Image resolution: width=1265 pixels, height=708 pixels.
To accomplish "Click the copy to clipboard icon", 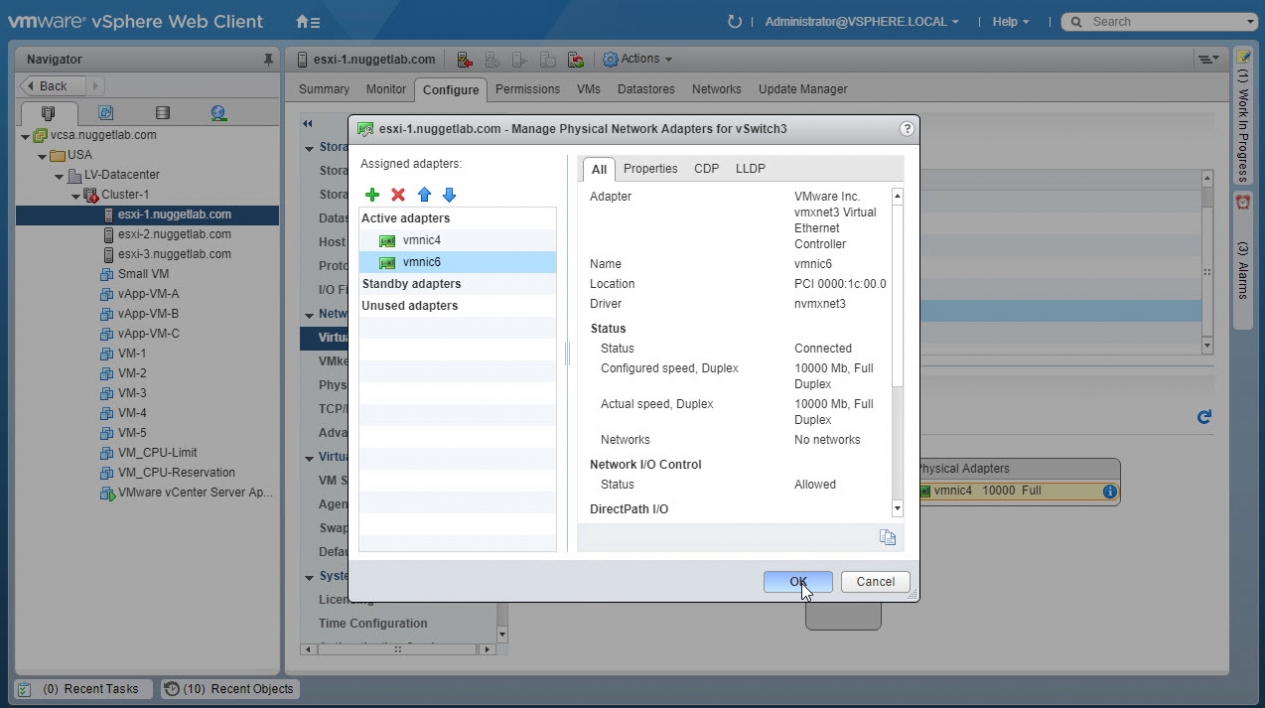I will pyautogui.click(x=887, y=537).
